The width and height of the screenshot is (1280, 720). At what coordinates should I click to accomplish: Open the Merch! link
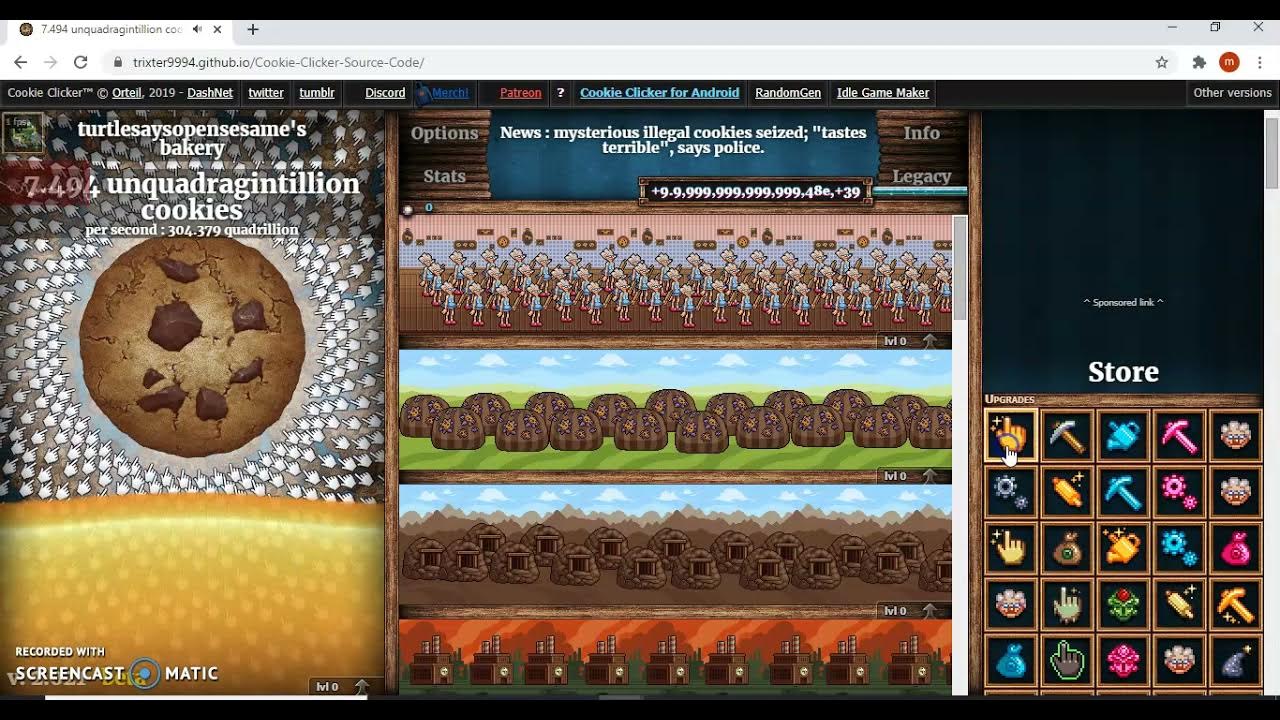coord(449,92)
